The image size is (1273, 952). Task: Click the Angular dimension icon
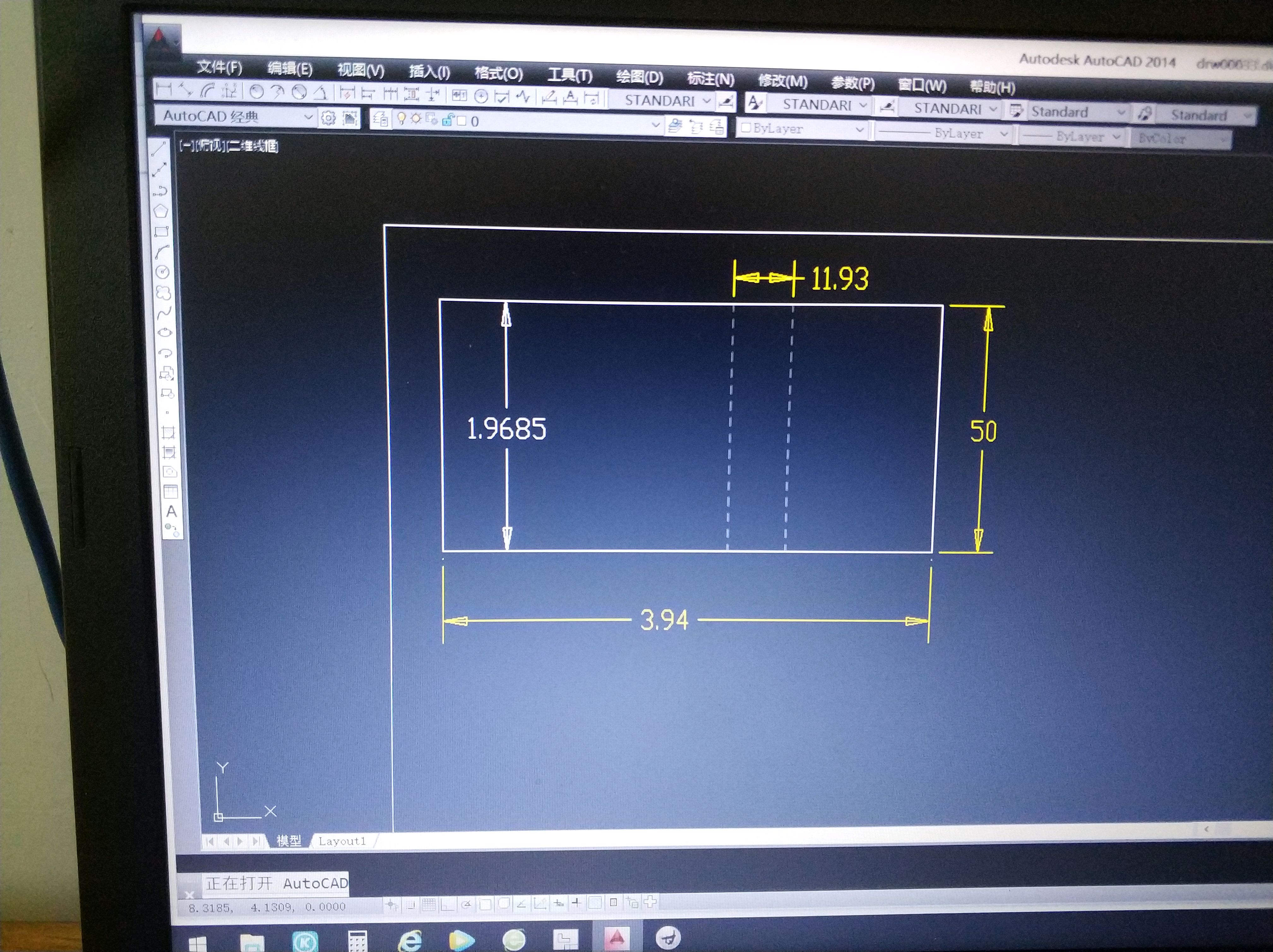(320, 92)
